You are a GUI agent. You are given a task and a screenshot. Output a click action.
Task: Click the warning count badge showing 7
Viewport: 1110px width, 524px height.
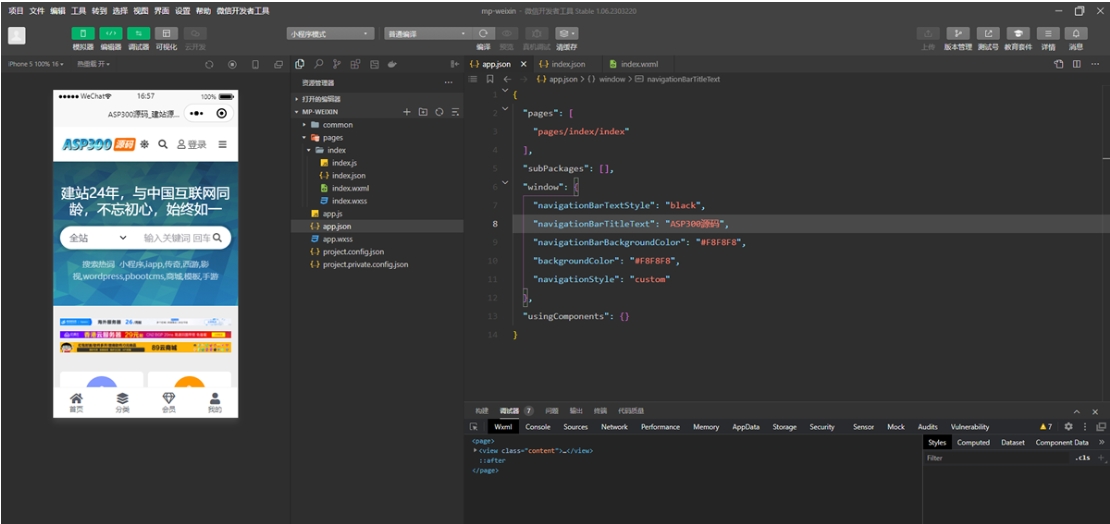(1046, 426)
